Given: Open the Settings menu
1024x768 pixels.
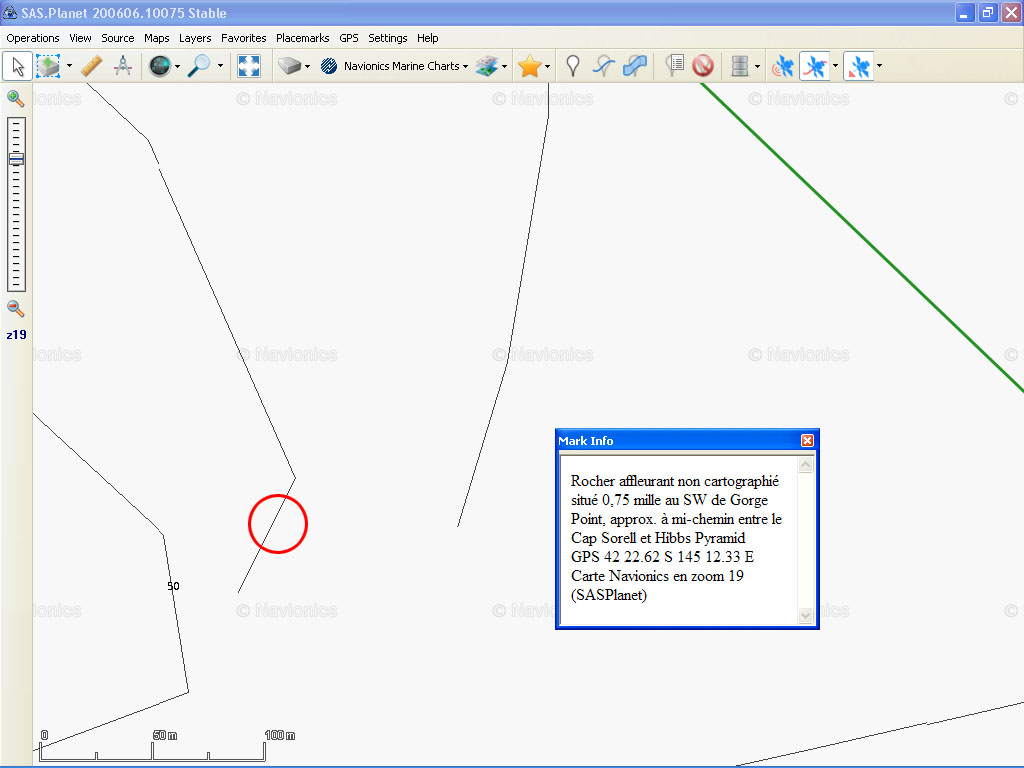Looking at the screenshot, I should (x=388, y=38).
